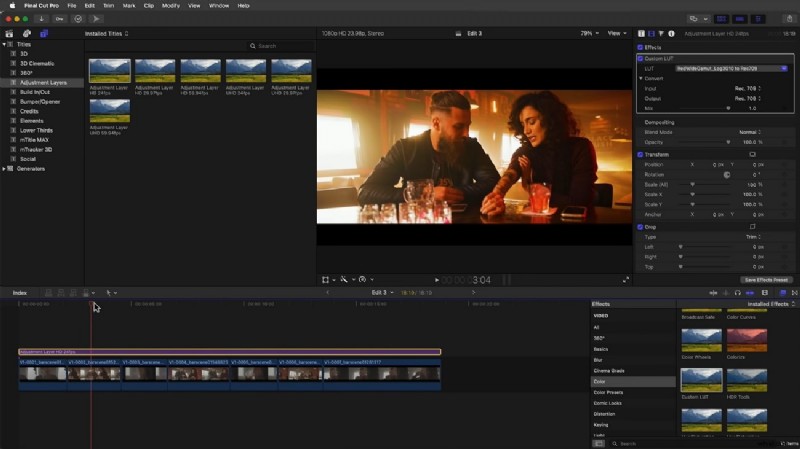Toggle the Effects browser icon

tap(783, 293)
